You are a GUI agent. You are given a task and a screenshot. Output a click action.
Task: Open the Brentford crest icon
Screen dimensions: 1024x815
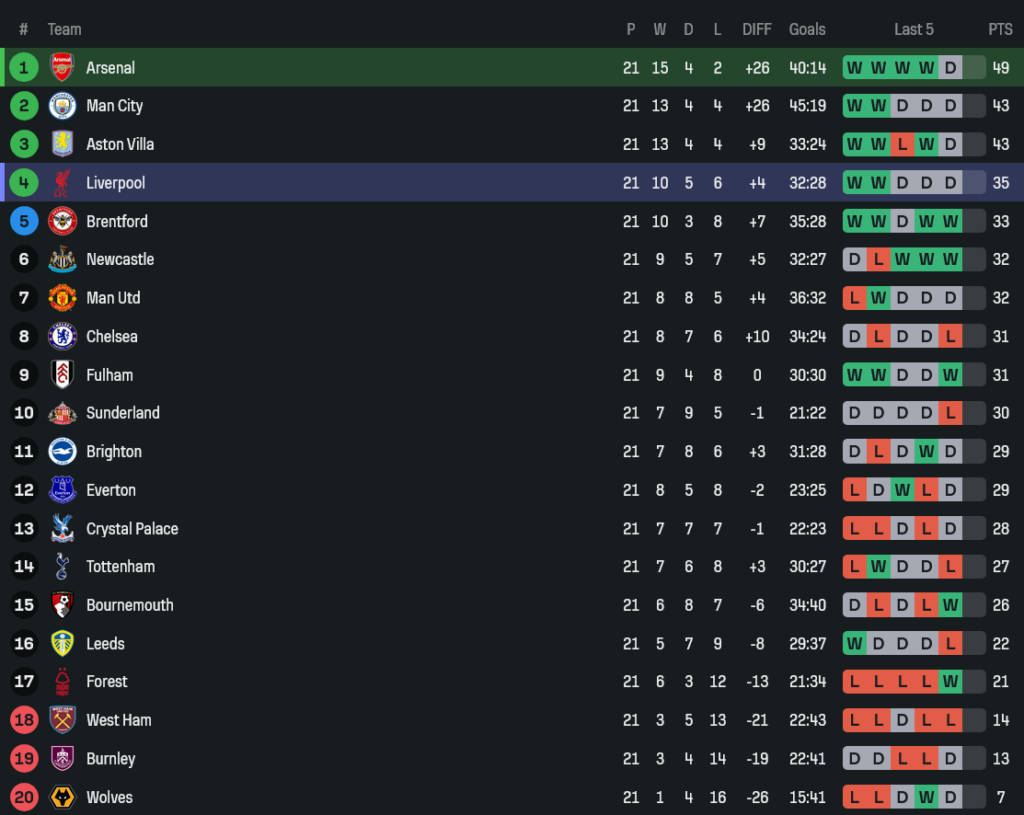click(62, 221)
